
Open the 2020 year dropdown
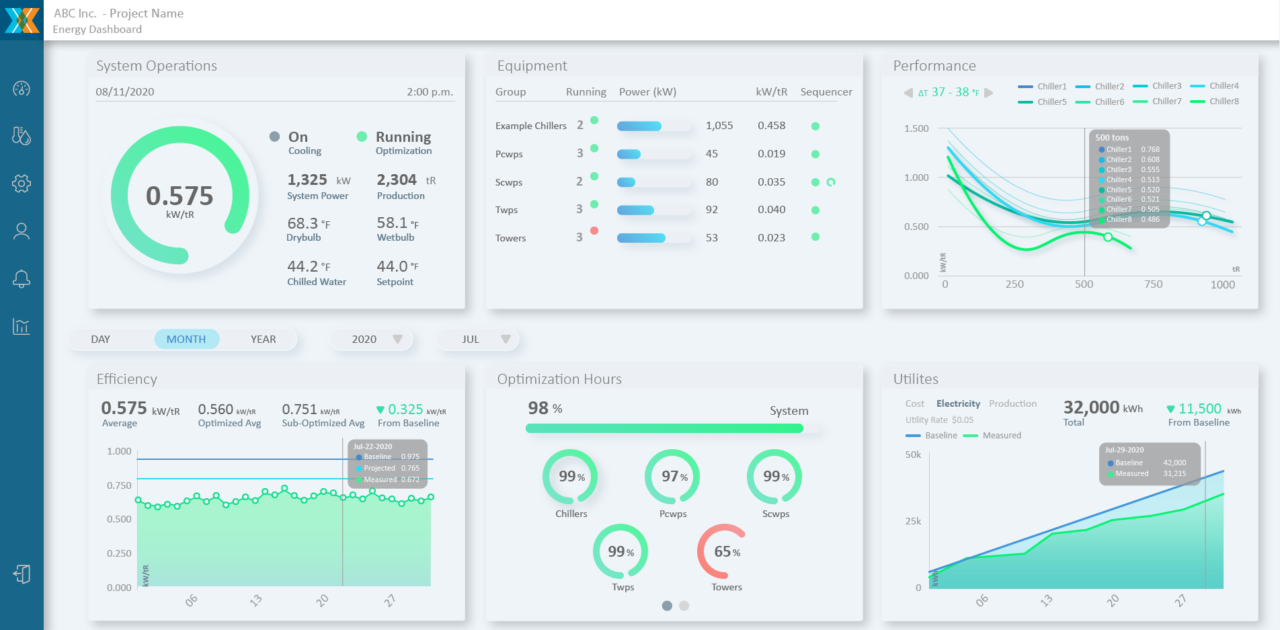375,339
